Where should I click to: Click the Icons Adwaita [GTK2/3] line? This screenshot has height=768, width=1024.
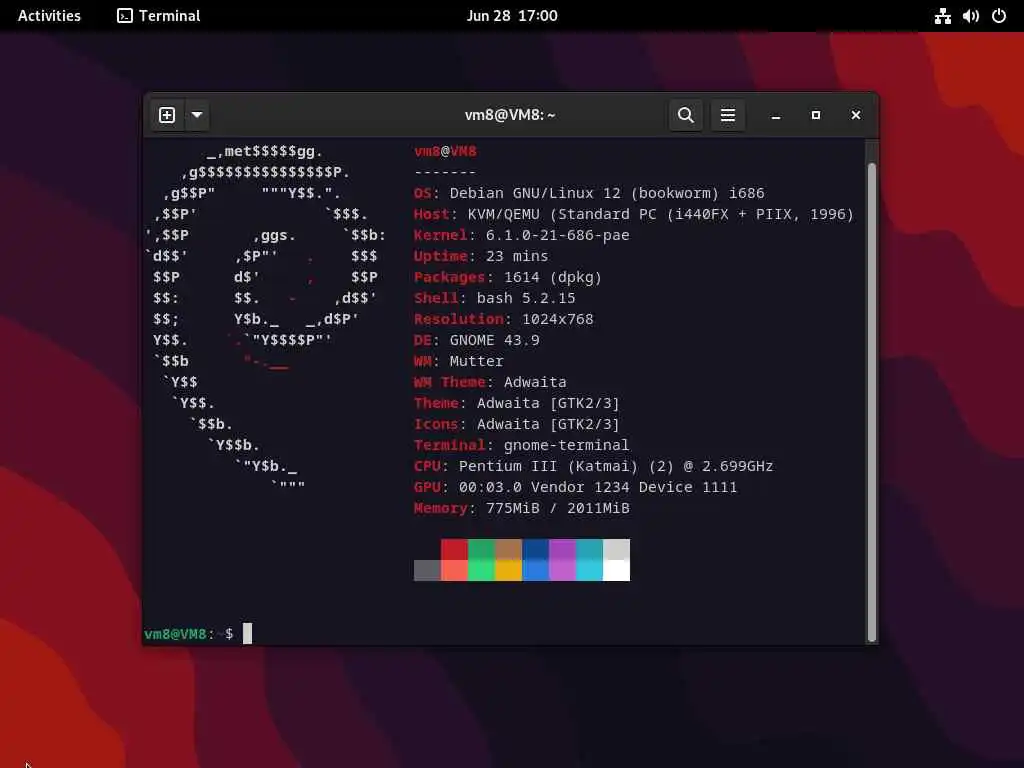tap(517, 424)
